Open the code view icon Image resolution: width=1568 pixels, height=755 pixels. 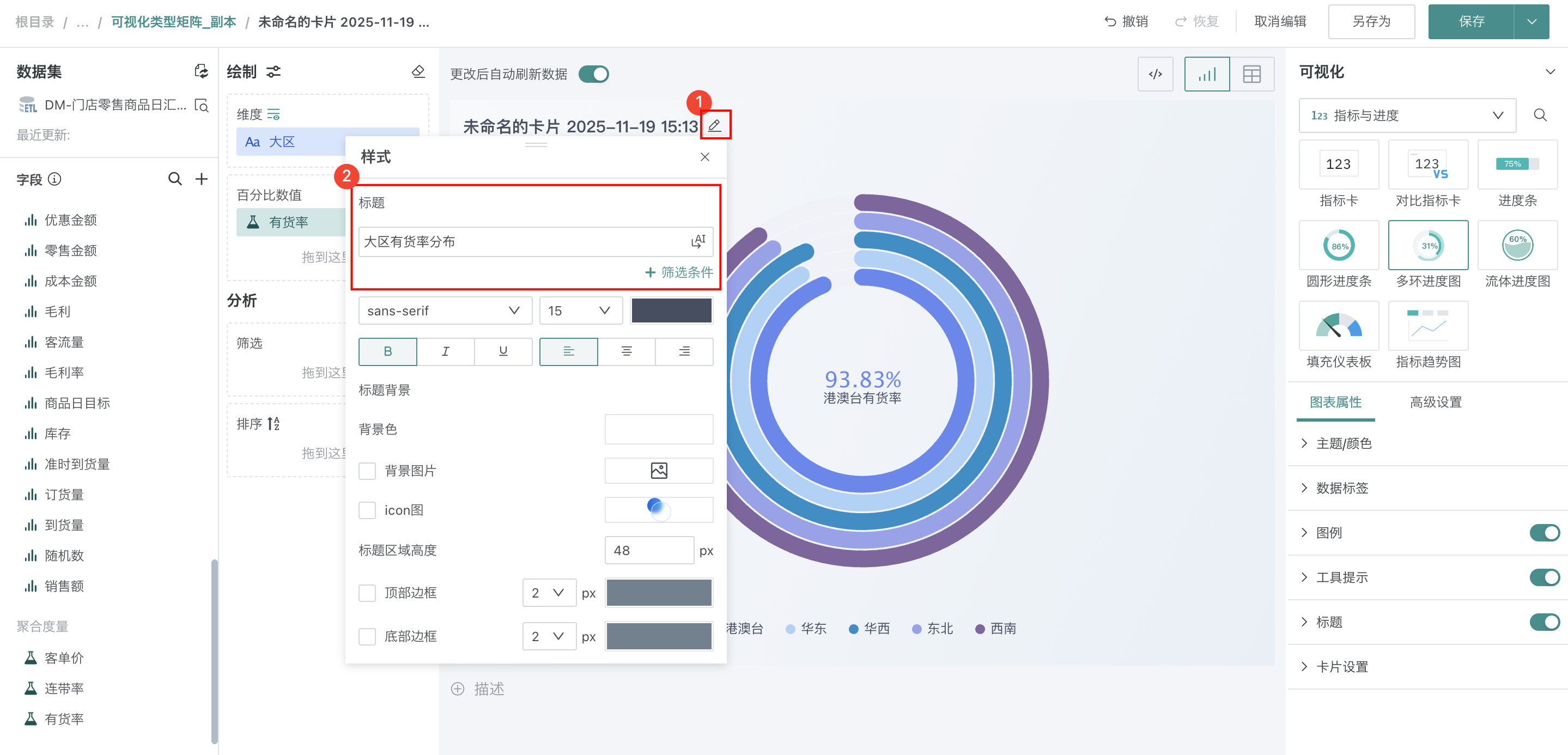pyautogui.click(x=1154, y=74)
